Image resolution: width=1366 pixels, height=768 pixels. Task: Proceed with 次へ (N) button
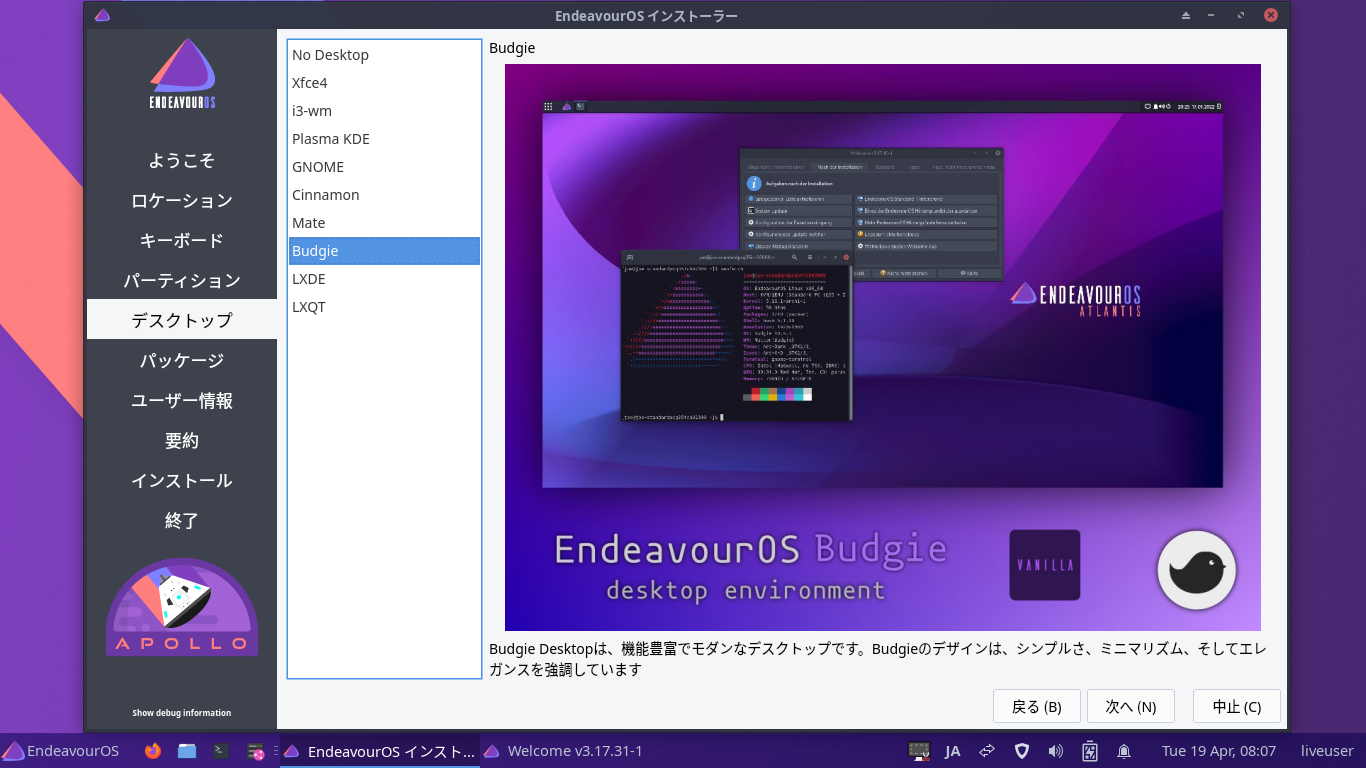1130,706
